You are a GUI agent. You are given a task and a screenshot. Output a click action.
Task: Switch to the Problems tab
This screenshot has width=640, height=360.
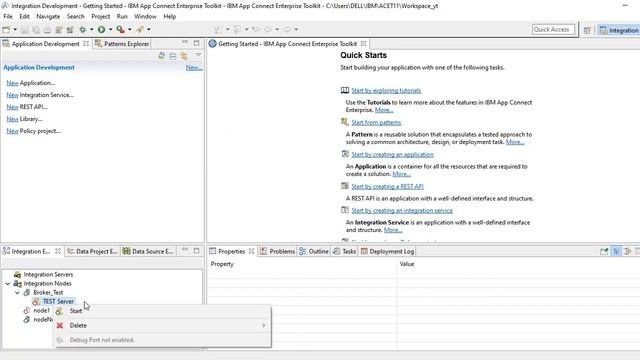click(x=278, y=251)
